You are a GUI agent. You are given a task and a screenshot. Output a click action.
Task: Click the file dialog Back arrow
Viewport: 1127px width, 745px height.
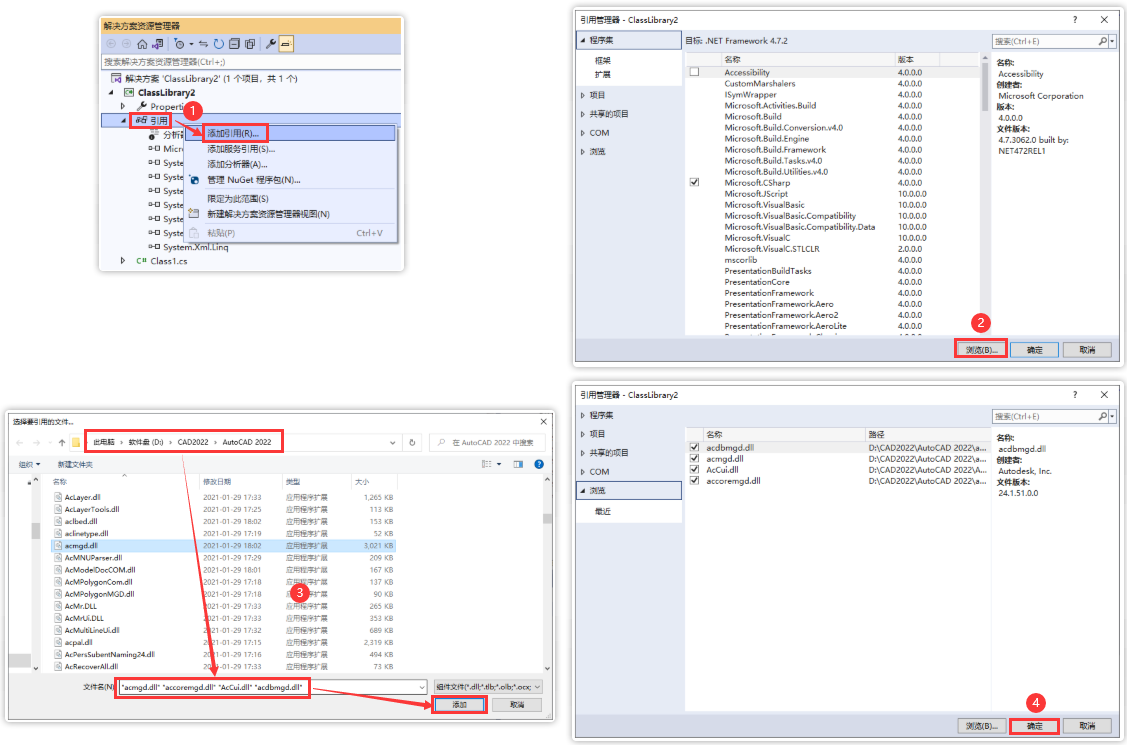19,443
